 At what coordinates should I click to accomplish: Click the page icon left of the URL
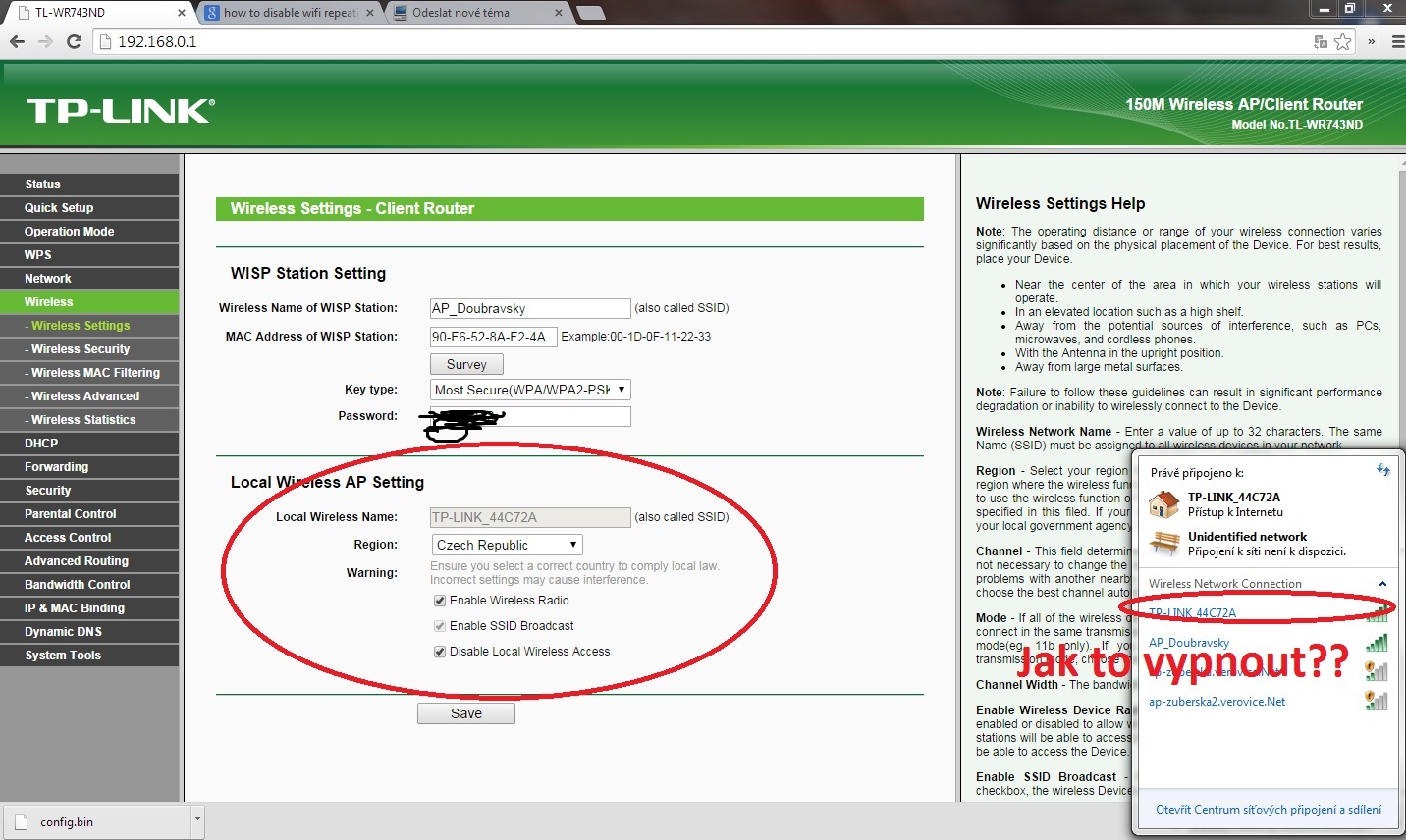pyautogui.click(x=106, y=41)
